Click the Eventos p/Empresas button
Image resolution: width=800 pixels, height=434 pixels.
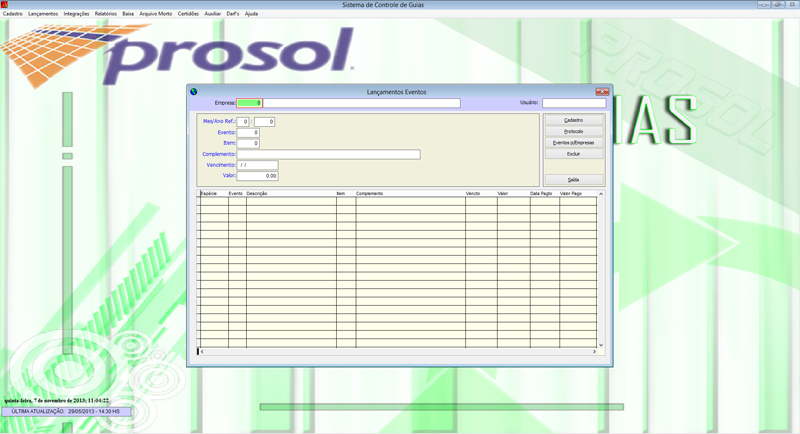tap(574, 143)
